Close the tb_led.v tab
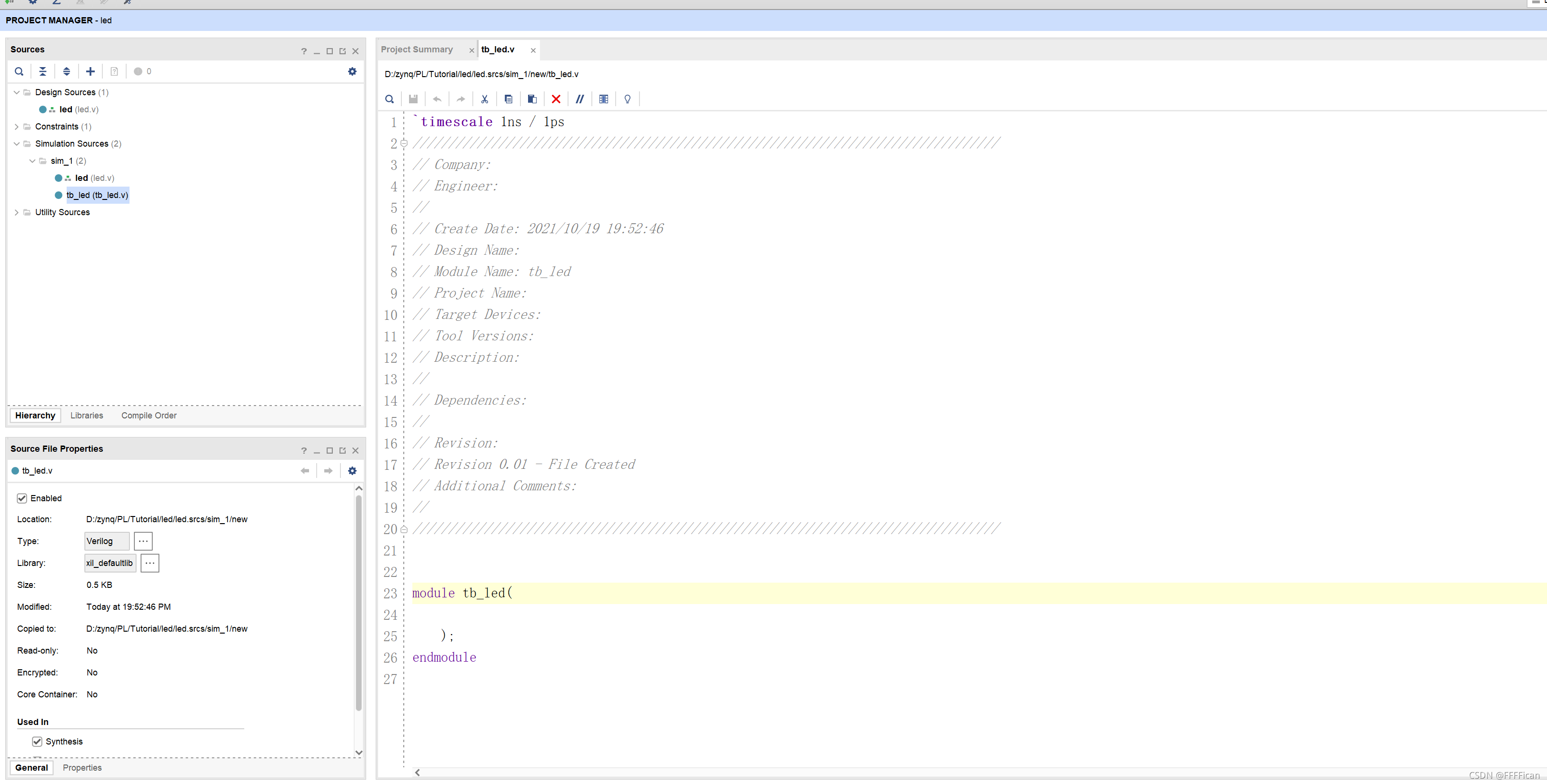Screen dimensions: 1547x784 (x=533, y=50)
